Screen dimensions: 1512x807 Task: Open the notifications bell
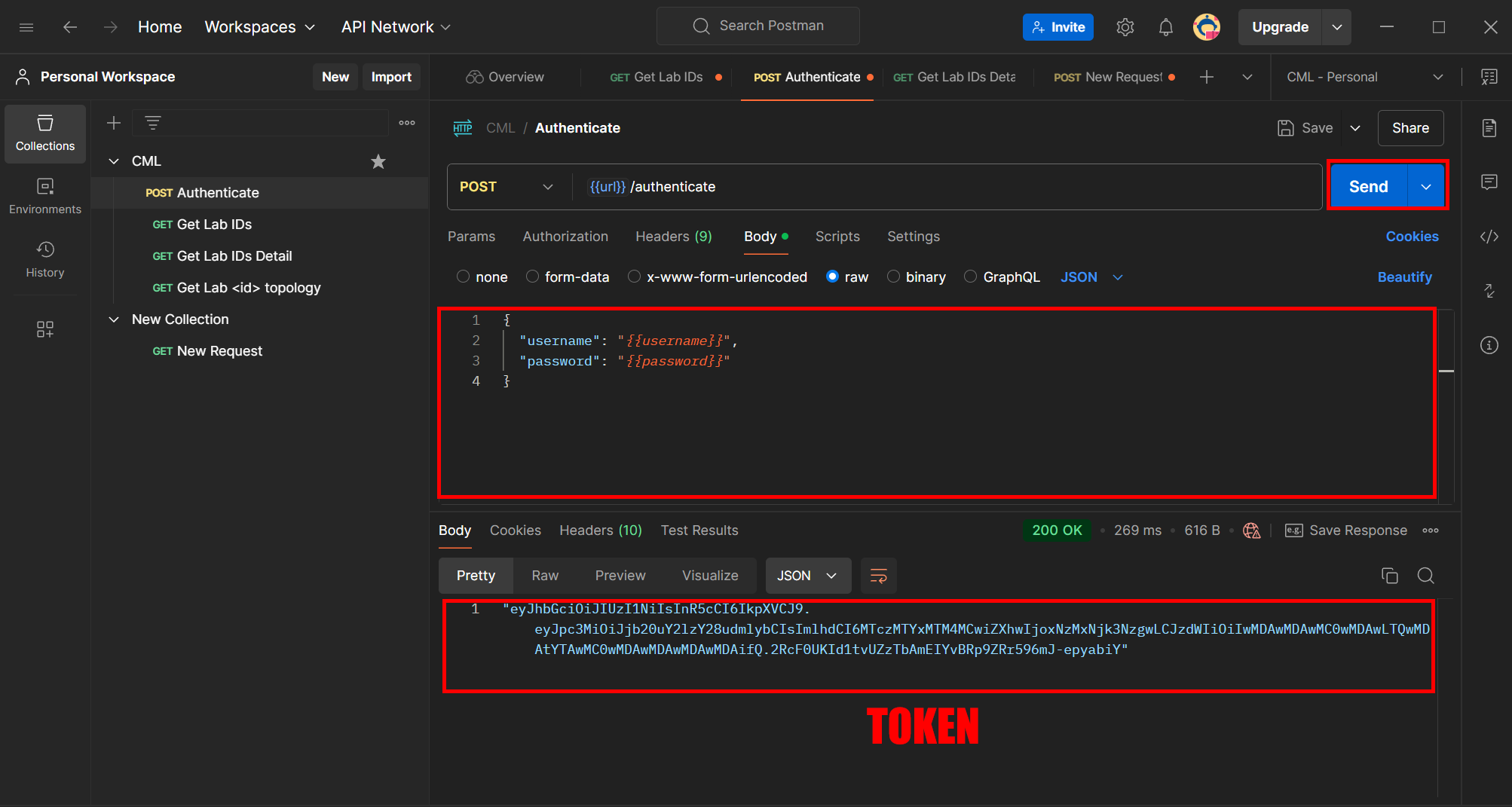click(x=1165, y=27)
